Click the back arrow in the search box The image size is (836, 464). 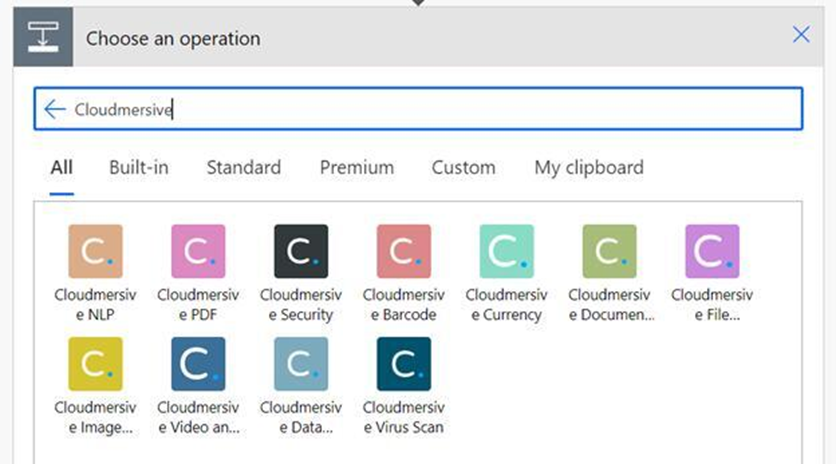point(54,109)
